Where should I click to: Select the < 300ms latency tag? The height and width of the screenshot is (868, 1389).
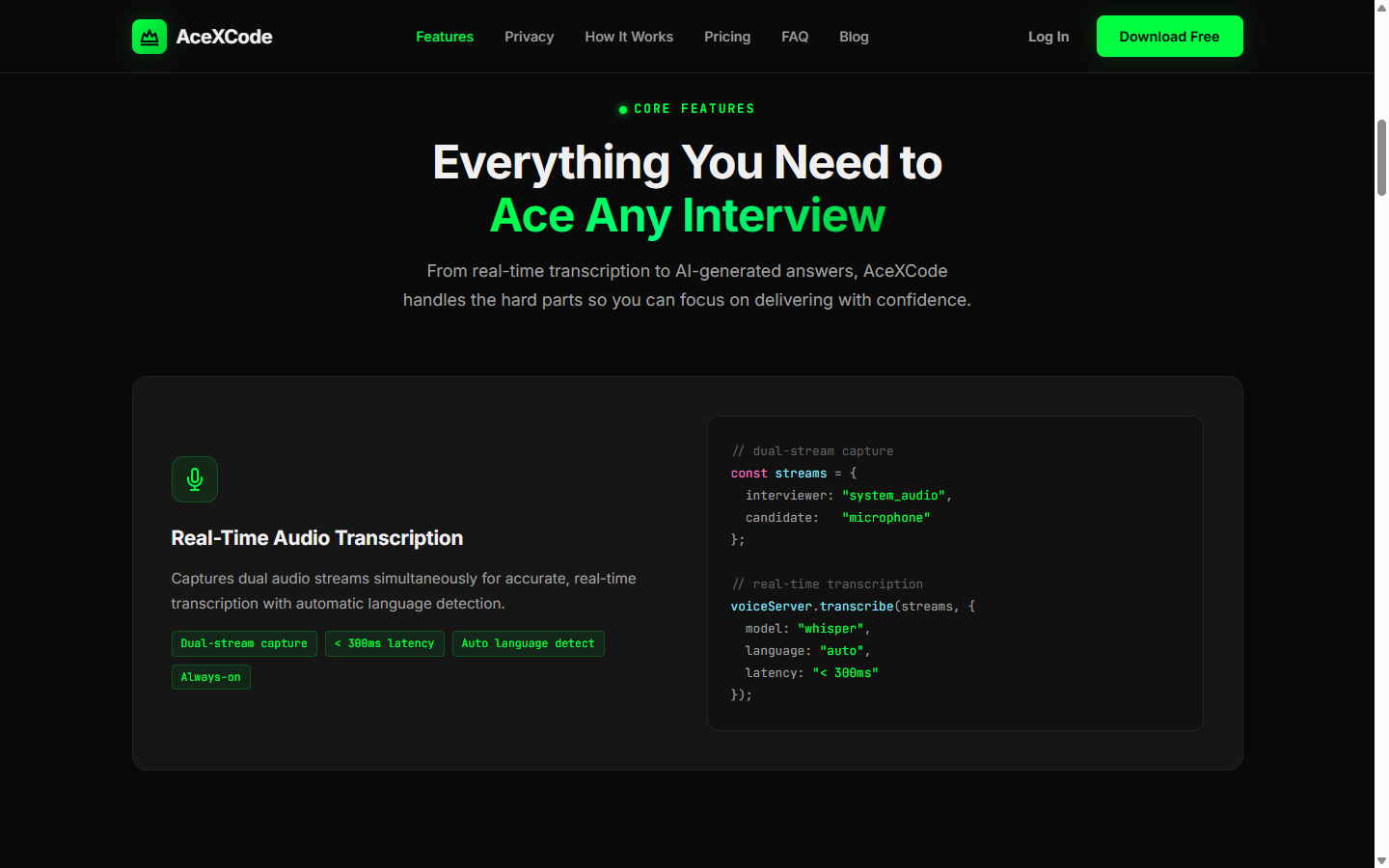click(x=385, y=643)
